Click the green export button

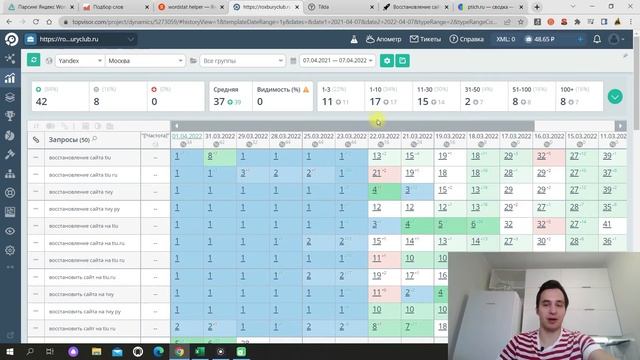click(402, 61)
